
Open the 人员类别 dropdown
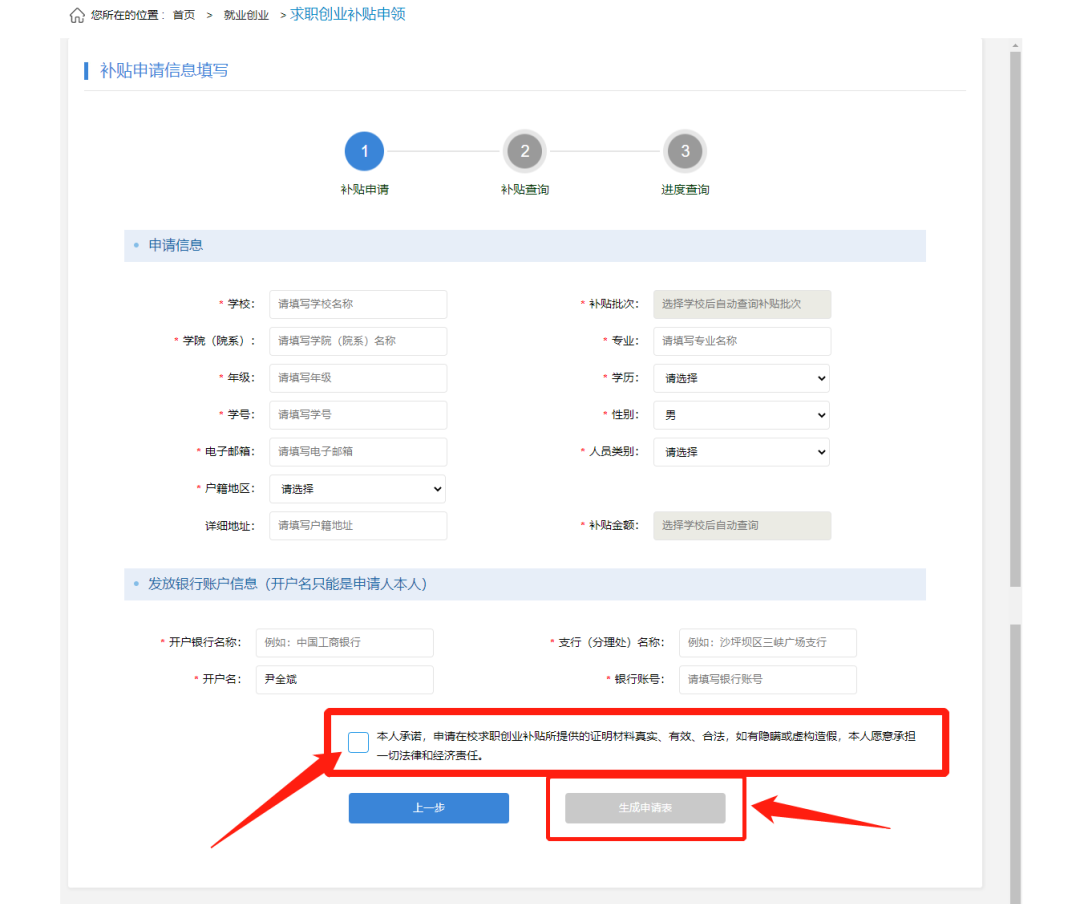click(741, 452)
